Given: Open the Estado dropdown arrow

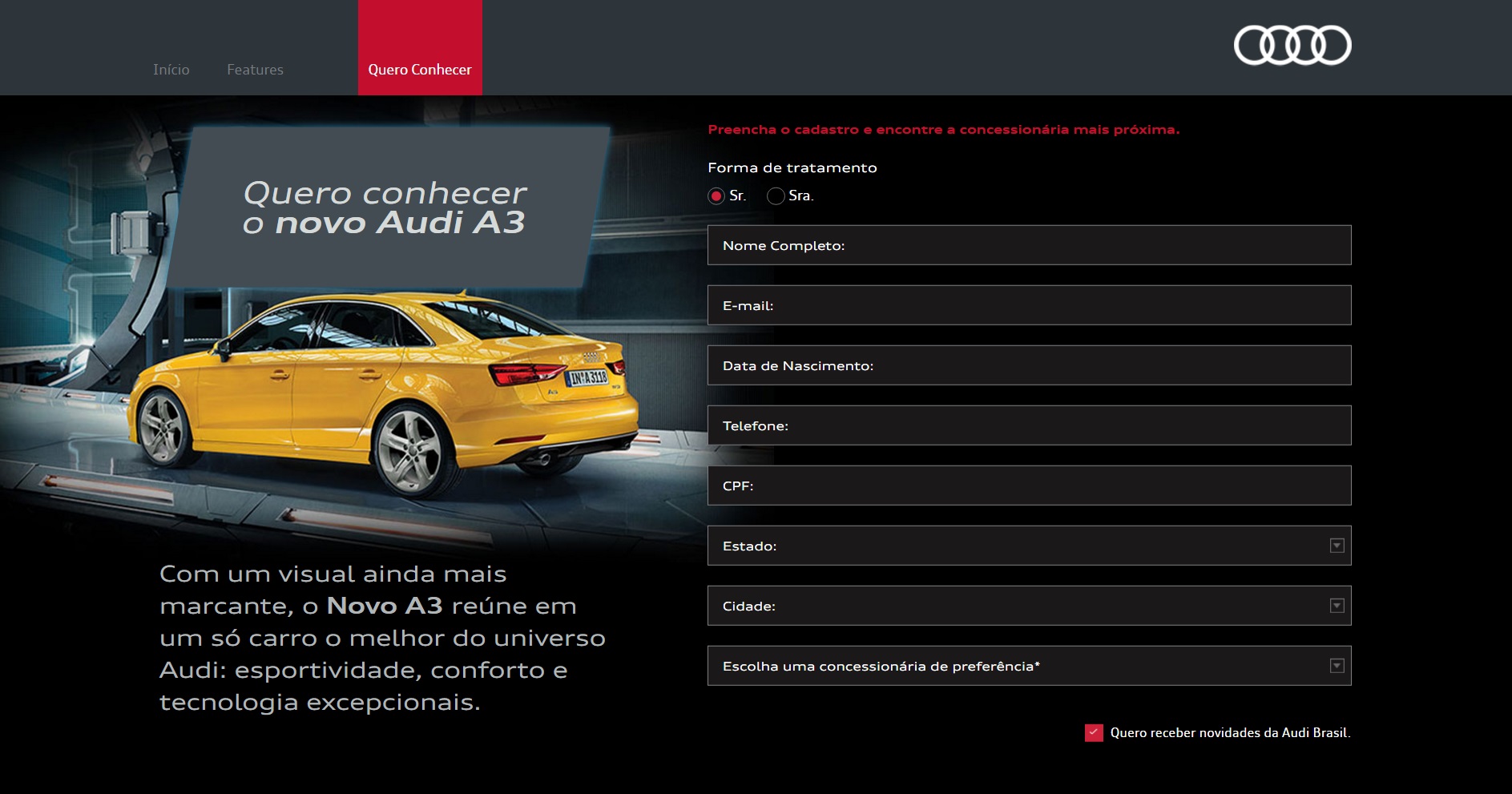Looking at the screenshot, I should tap(1336, 546).
